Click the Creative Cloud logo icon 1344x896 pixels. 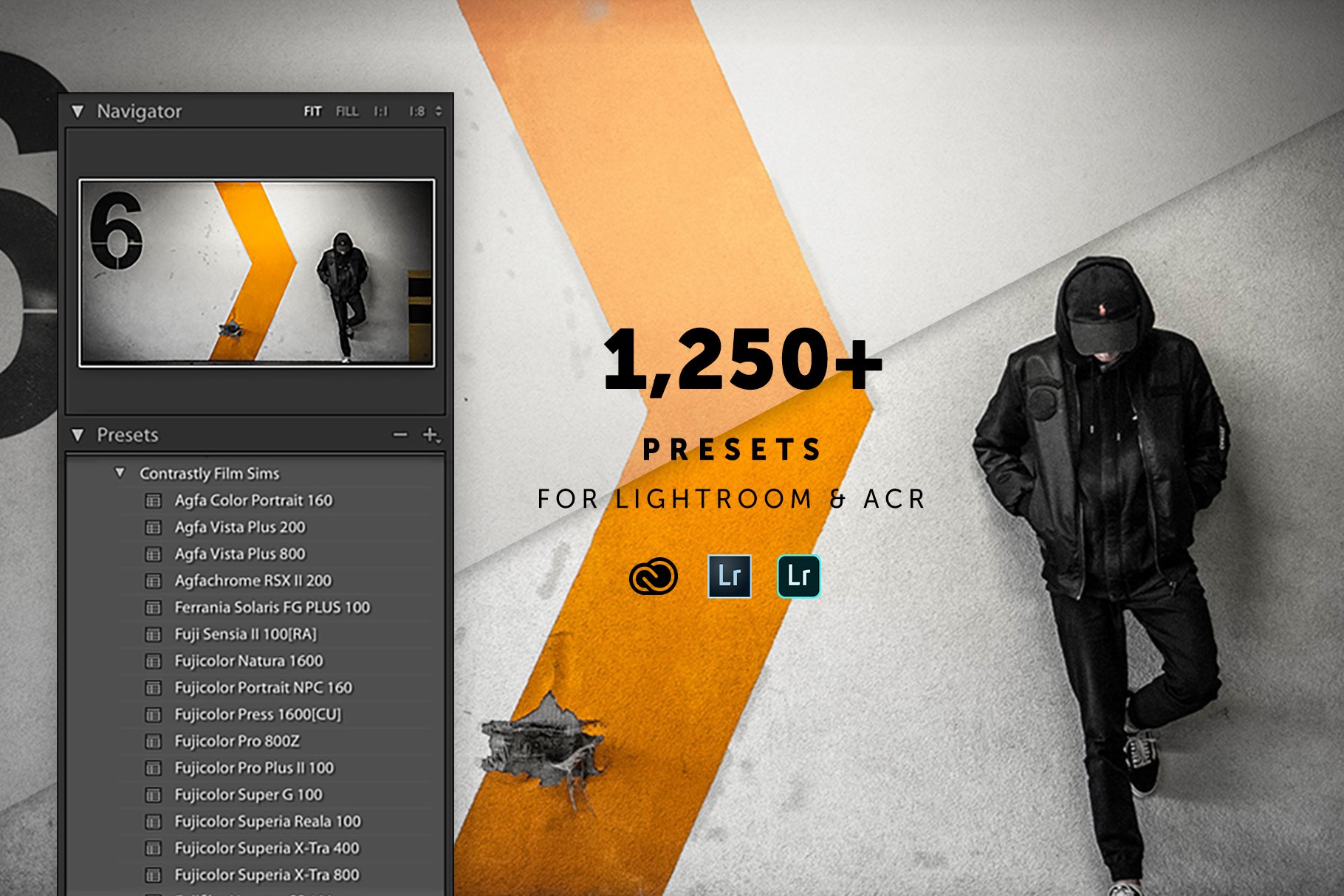[x=654, y=576]
